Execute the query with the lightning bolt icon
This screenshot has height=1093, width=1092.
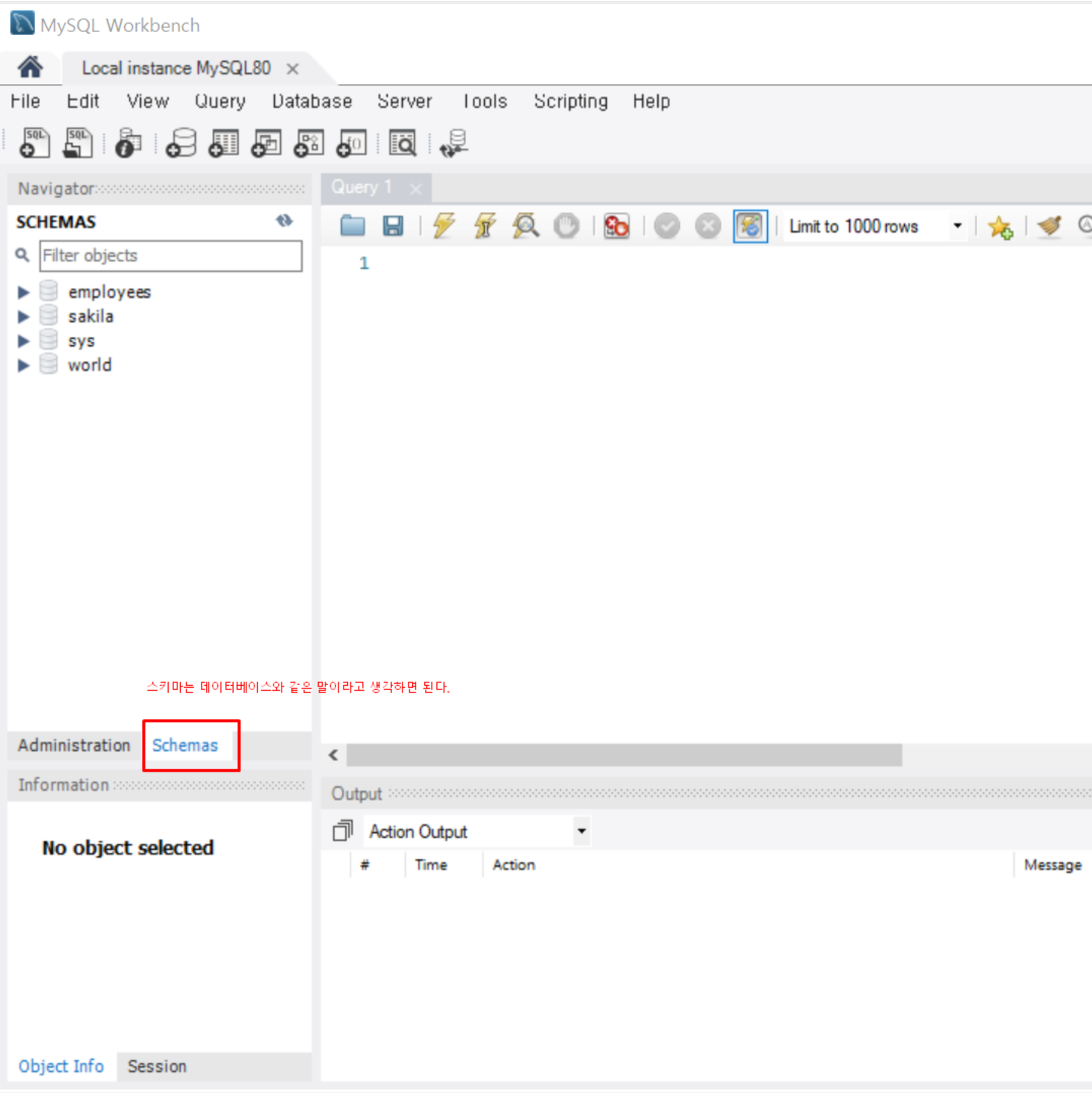(x=443, y=226)
